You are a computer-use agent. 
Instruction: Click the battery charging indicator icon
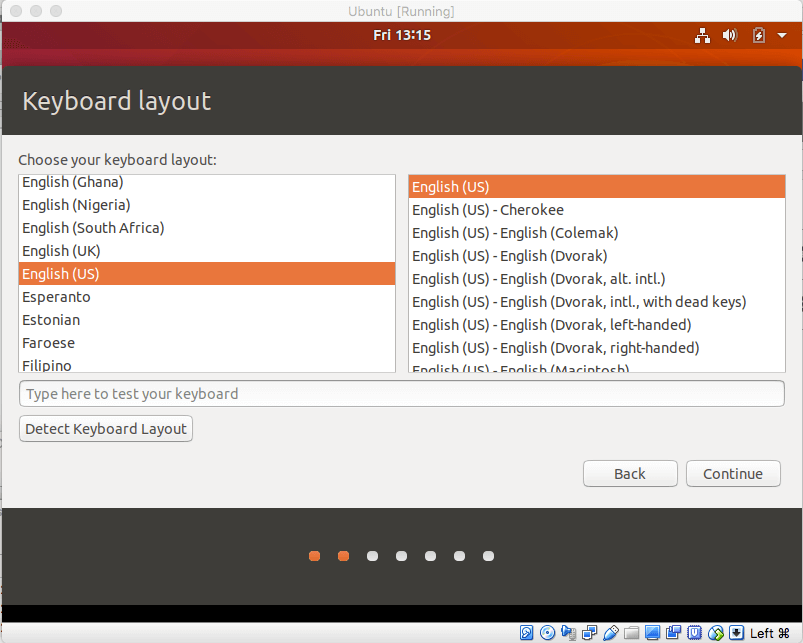tap(758, 35)
